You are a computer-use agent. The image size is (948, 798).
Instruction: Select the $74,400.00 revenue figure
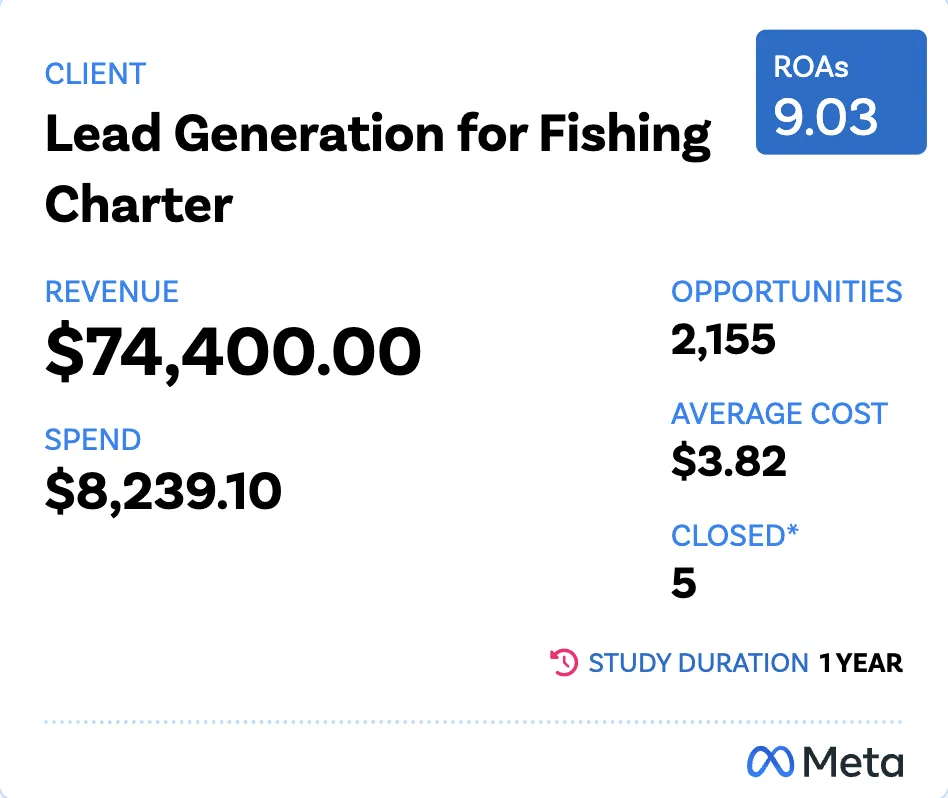coord(233,352)
